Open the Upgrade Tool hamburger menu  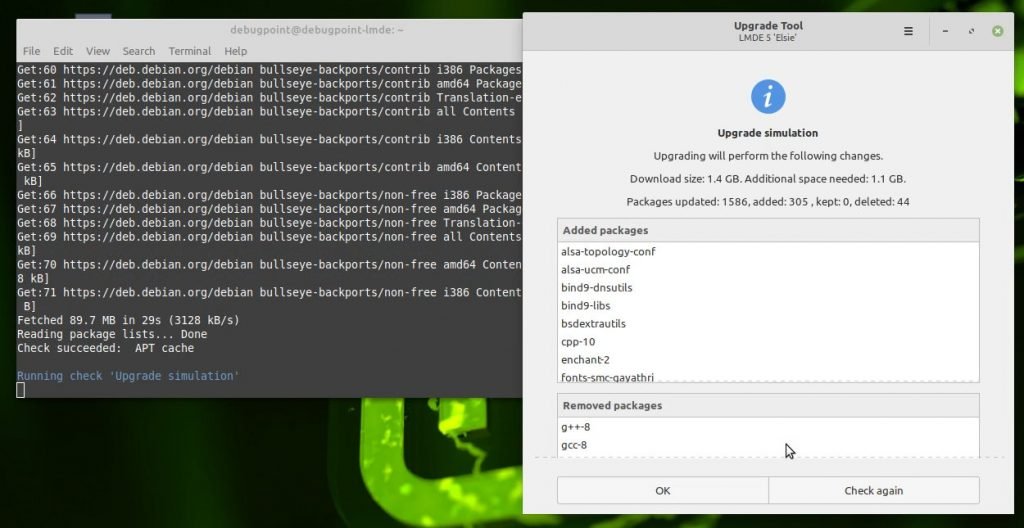(x=908, y=31)
